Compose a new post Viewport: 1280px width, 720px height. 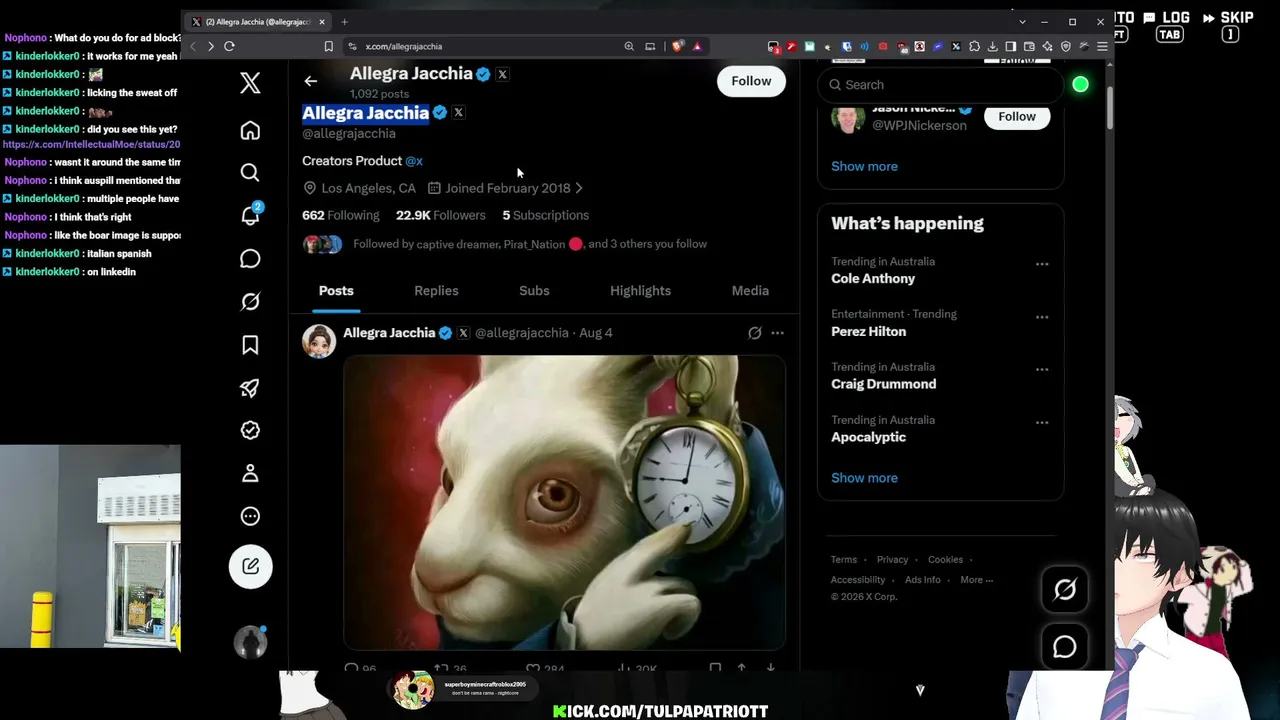pyautogui.click(x=250, y=566)
